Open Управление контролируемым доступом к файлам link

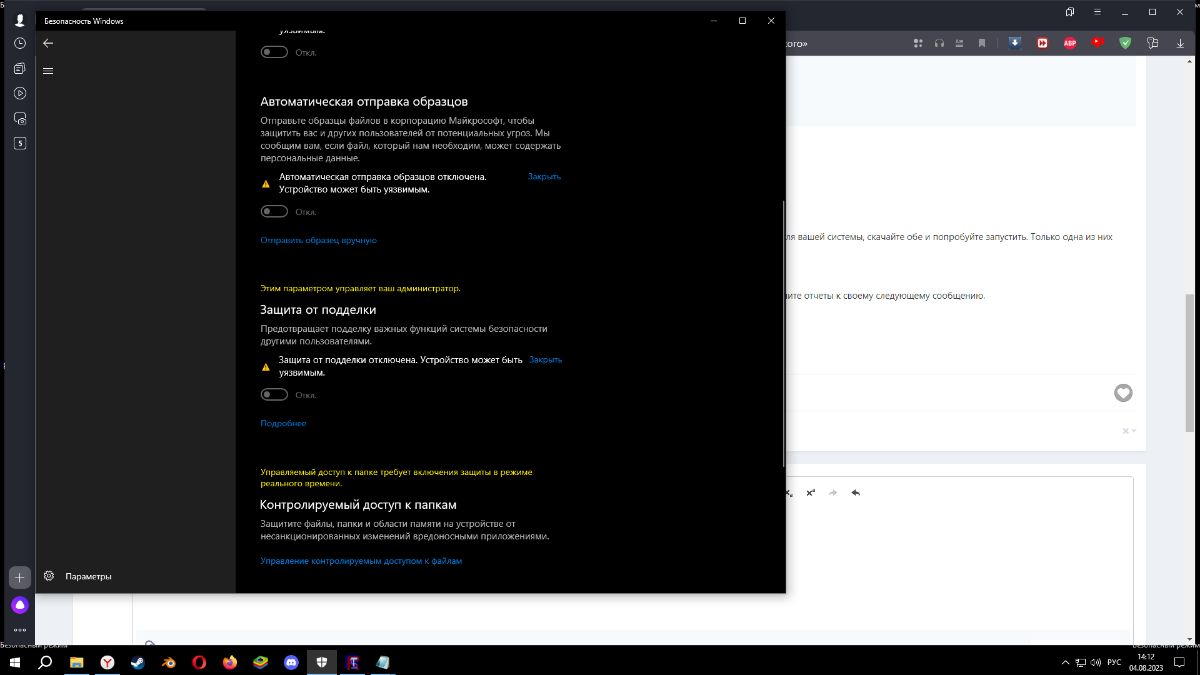(361, 561)
